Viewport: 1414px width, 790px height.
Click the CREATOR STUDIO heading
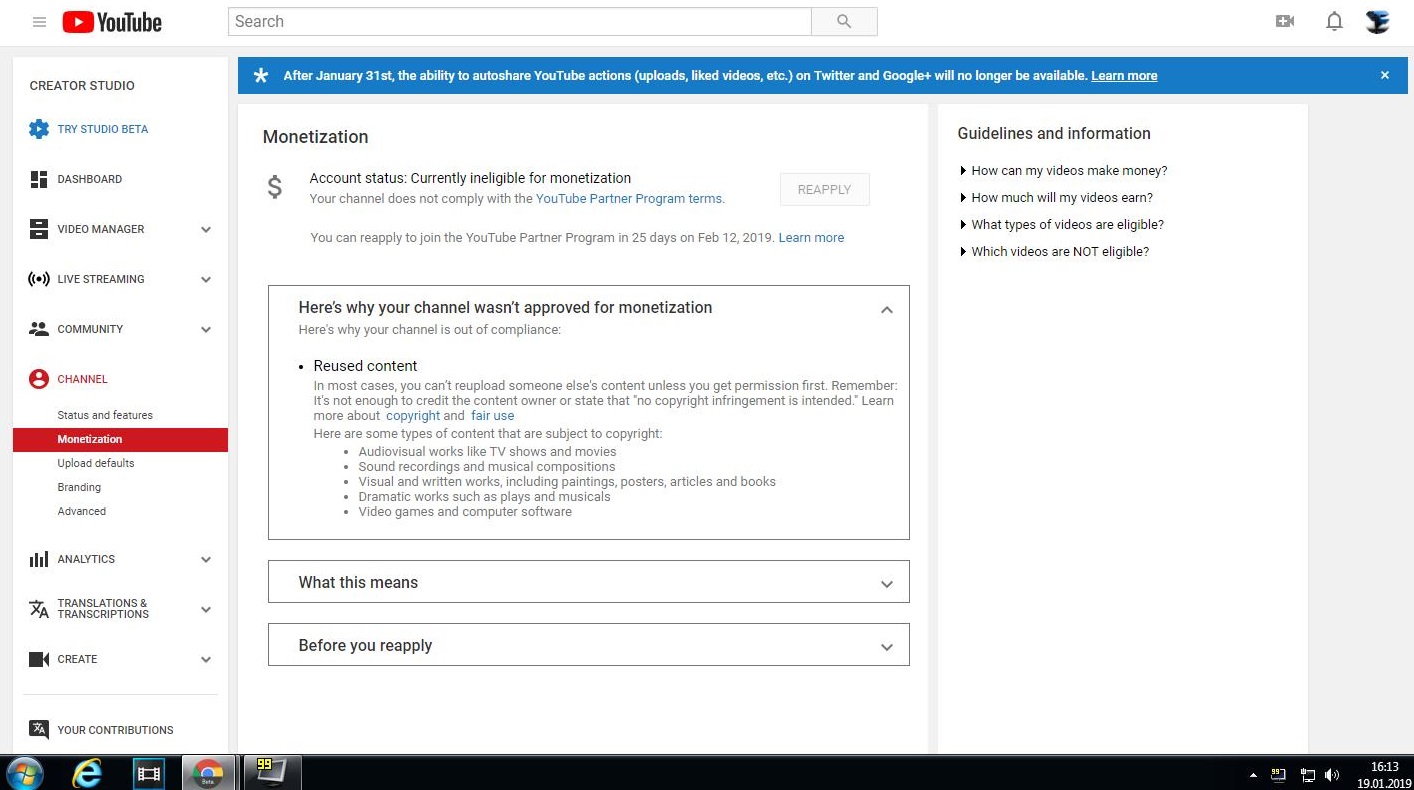click(82, 86)
